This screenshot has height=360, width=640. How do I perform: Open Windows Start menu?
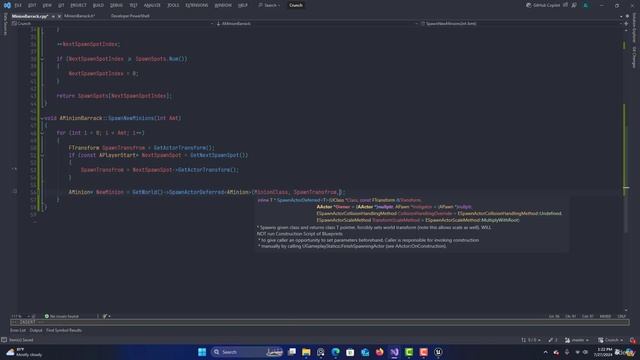[202, 352]
